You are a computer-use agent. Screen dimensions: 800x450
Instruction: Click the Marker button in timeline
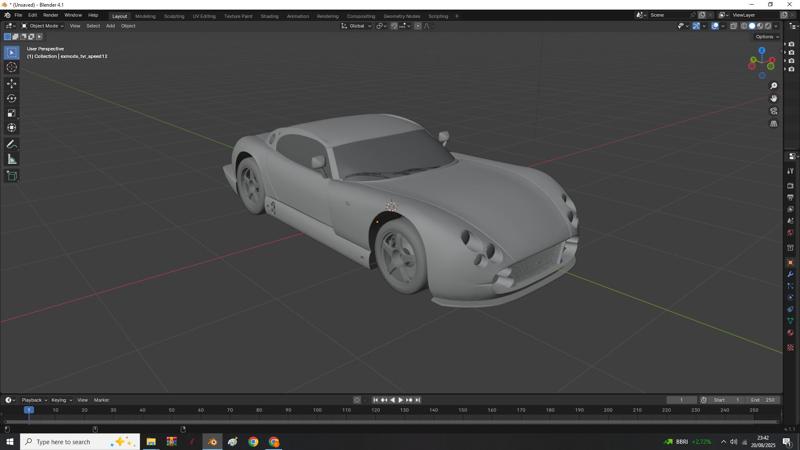[101, 400]
